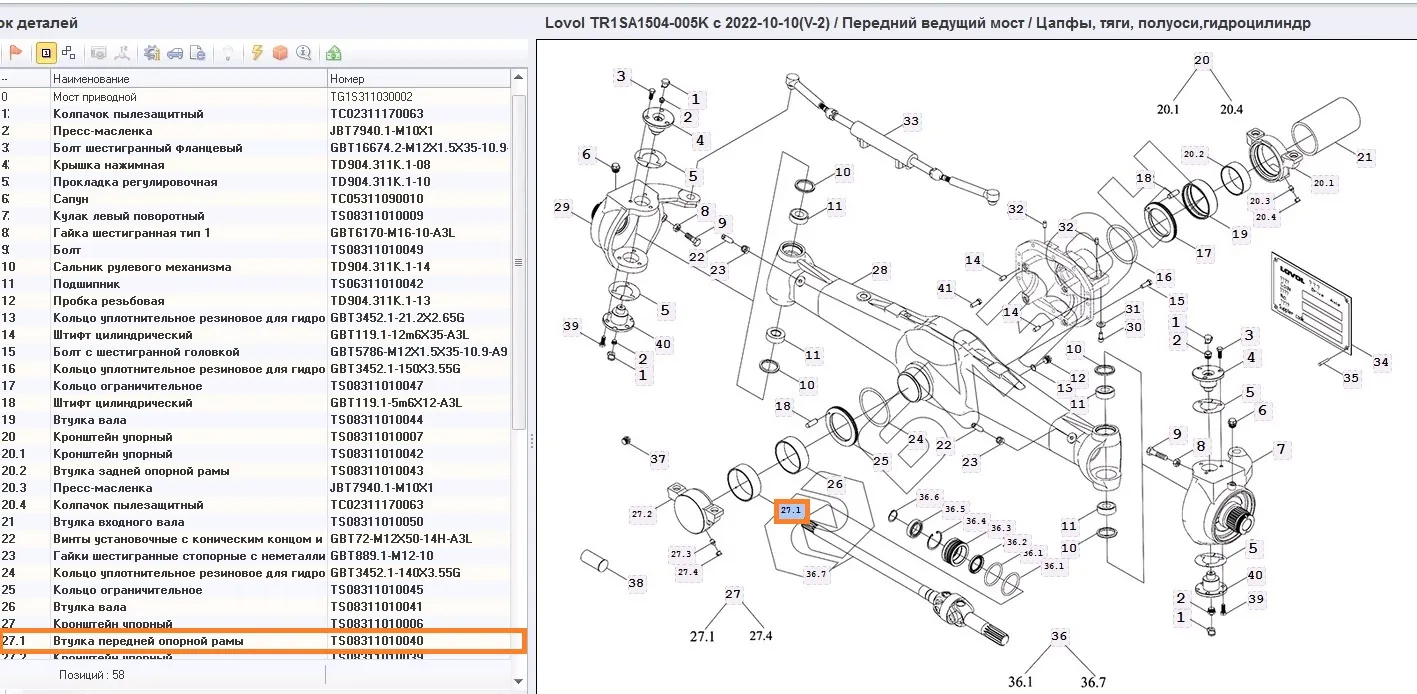Click callout 27.1 highlighted on diagram
This screenshot has width=1417, height=694.
coord(791,510)
